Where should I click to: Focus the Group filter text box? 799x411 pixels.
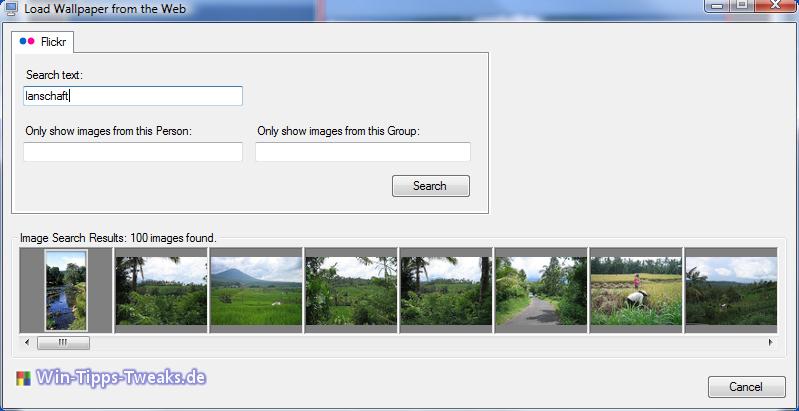pos(363,152)
